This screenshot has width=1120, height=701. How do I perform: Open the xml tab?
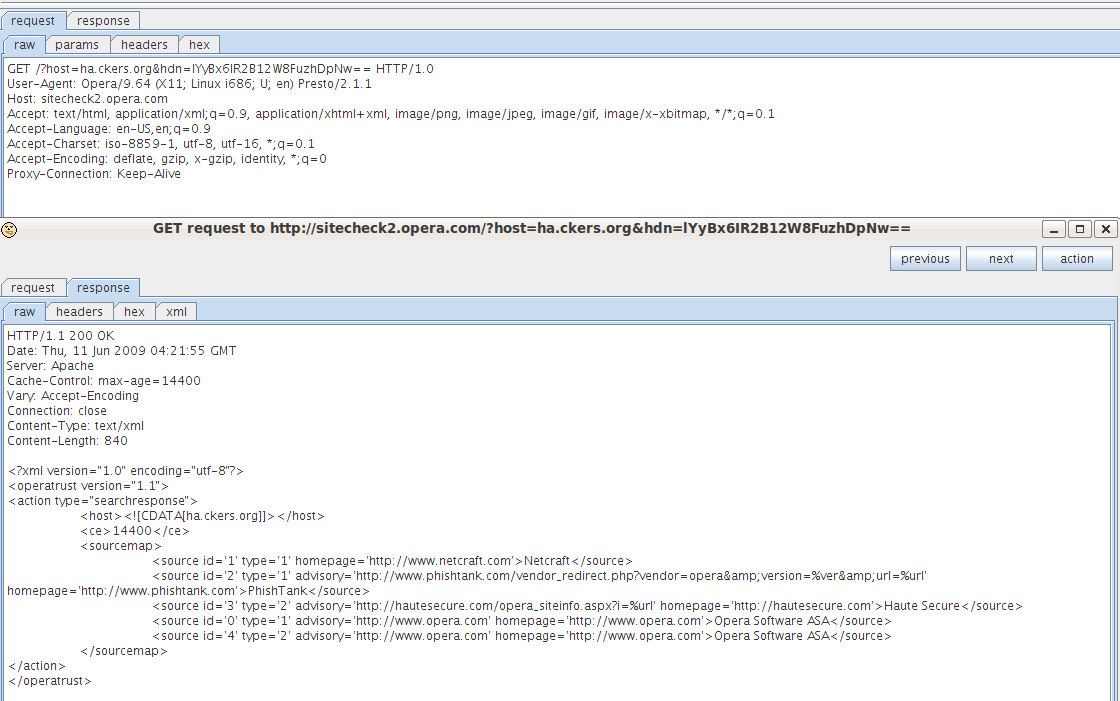tap(176, 312)
